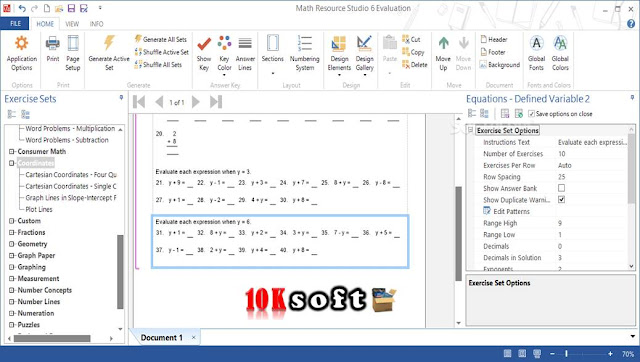640x362 pixels.
Task: Click Generate All Sets
Action: click(160, 39)
